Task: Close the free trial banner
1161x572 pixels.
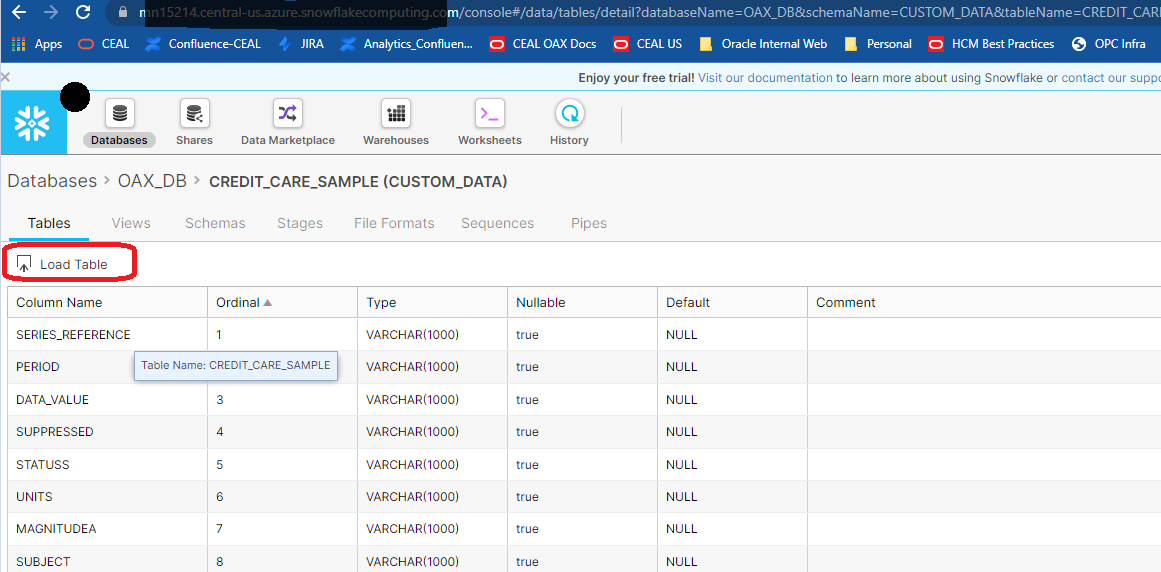Action: click(6, 77)
